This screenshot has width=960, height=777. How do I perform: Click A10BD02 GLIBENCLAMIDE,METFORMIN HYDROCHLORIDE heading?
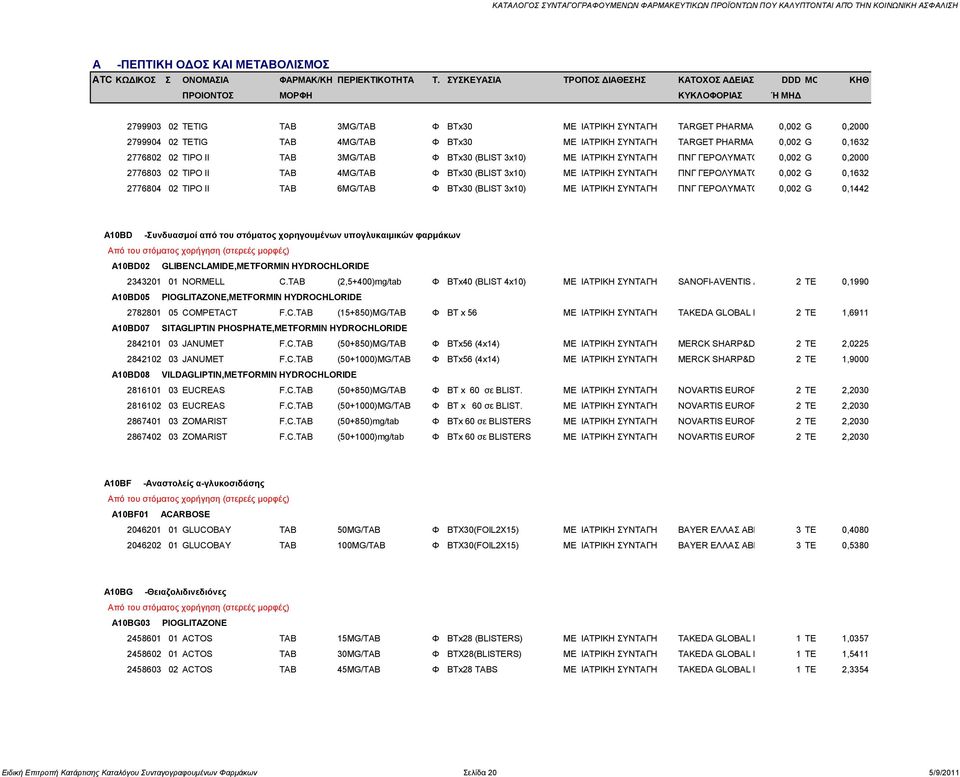tap(240, 266)
